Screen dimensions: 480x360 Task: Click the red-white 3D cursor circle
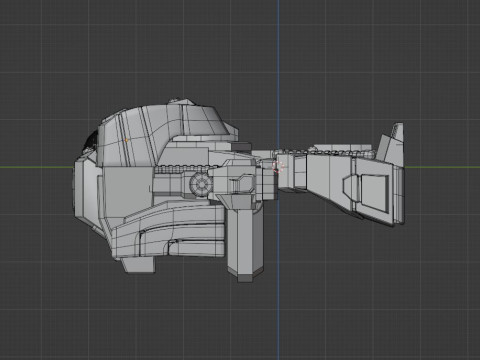pyautogui.click(x=278, y=167)
